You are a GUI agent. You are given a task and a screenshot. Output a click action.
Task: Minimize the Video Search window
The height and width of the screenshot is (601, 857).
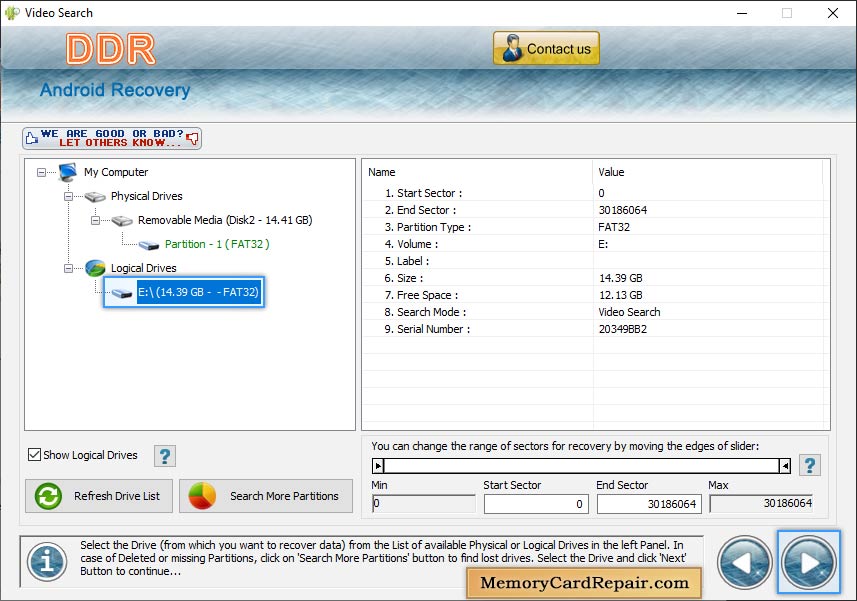[x=742, y=13]
